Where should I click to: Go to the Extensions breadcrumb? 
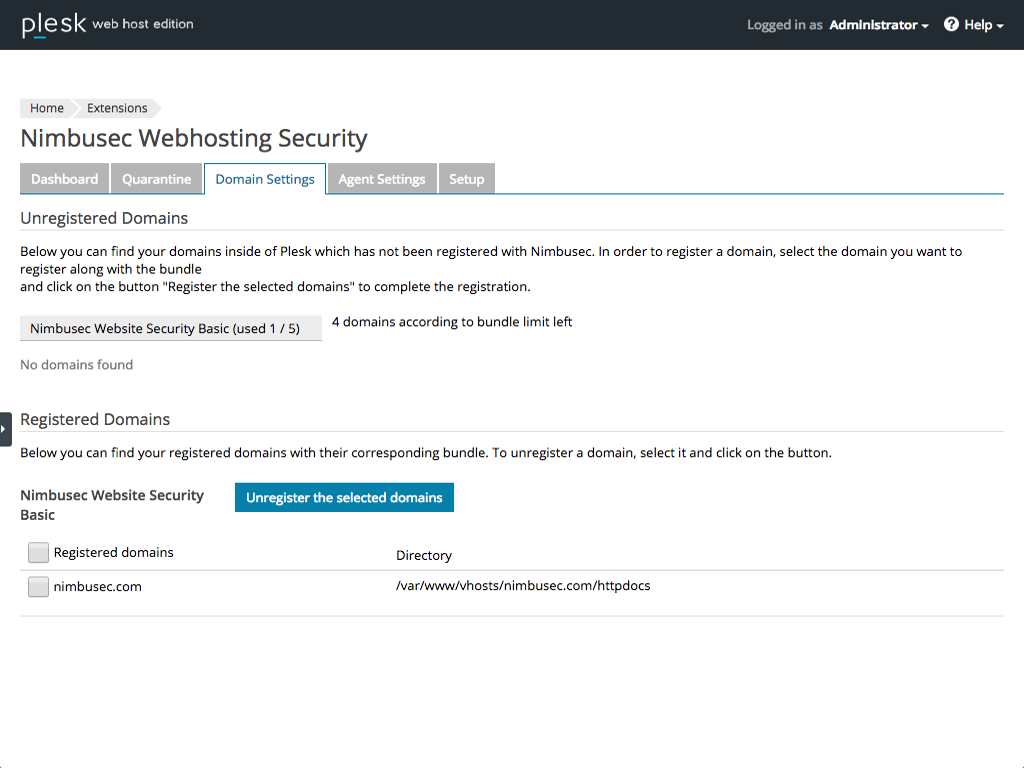[117, 108]
